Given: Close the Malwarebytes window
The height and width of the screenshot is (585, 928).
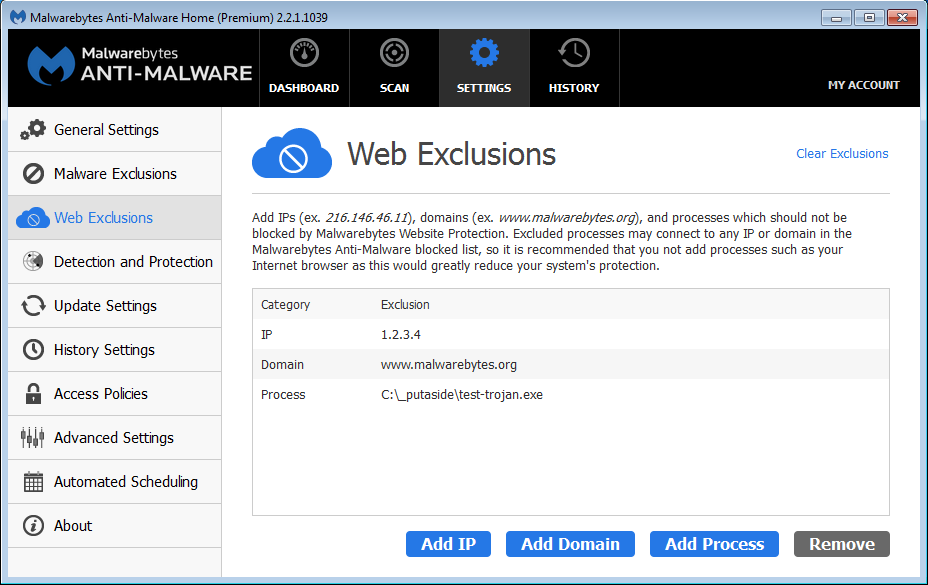Looking at the screenshot, I should pos(902,17).
